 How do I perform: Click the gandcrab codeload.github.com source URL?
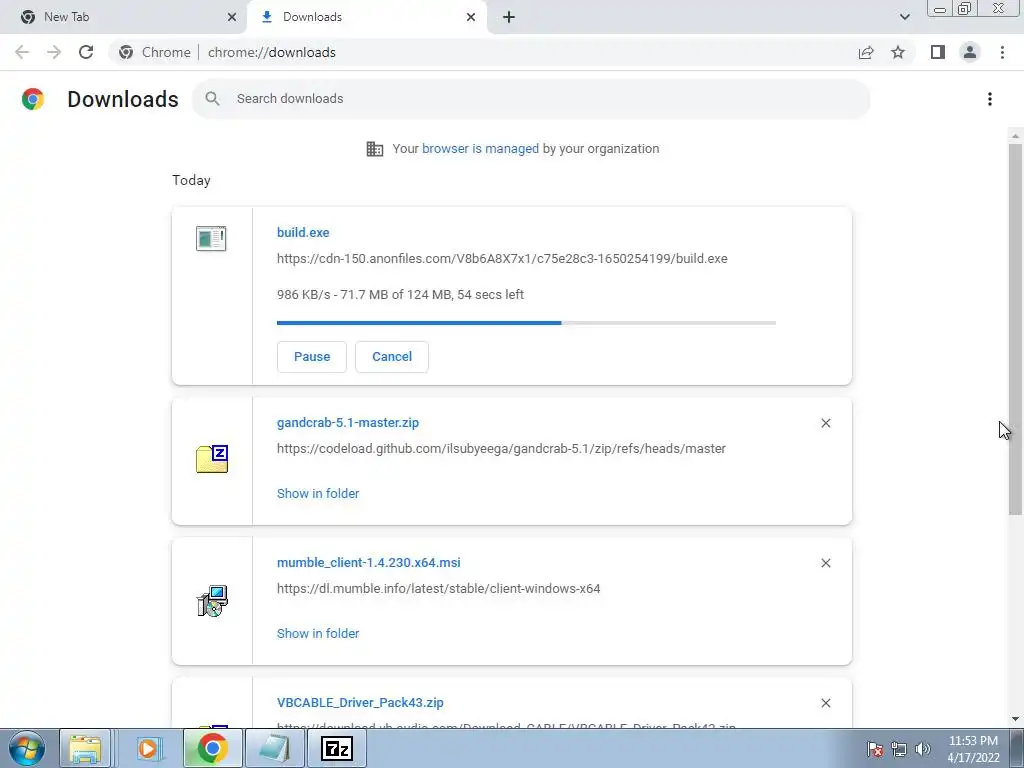pos(502,449)
